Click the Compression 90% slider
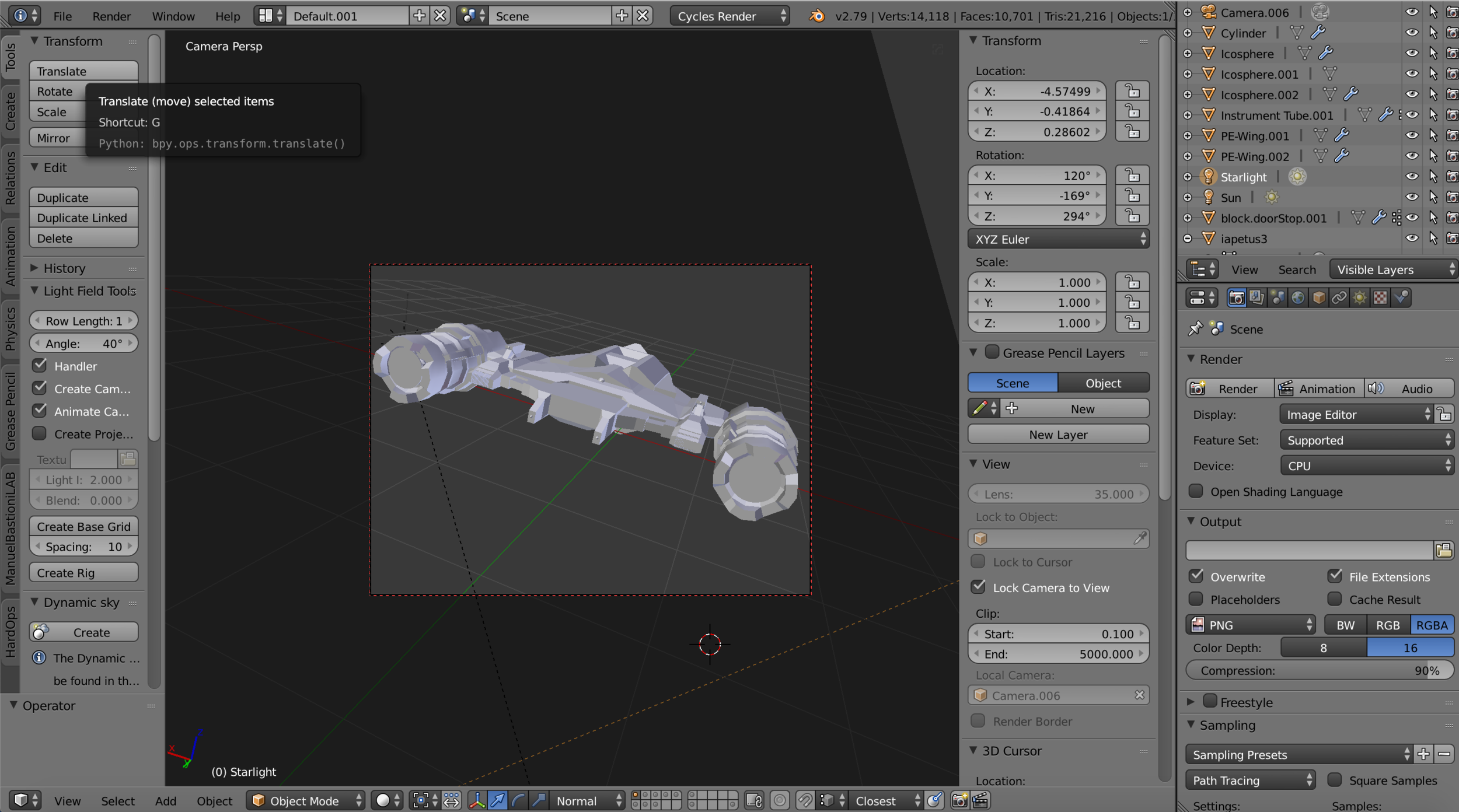 click(x=1320, y=670)
